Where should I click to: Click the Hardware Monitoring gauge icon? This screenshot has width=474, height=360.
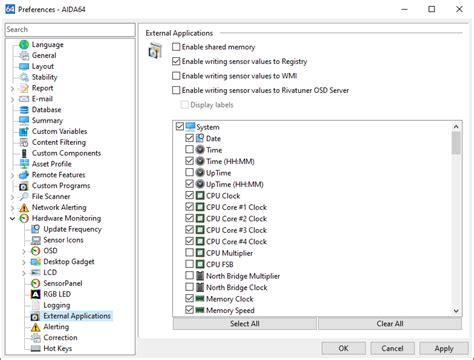[24, 218]
